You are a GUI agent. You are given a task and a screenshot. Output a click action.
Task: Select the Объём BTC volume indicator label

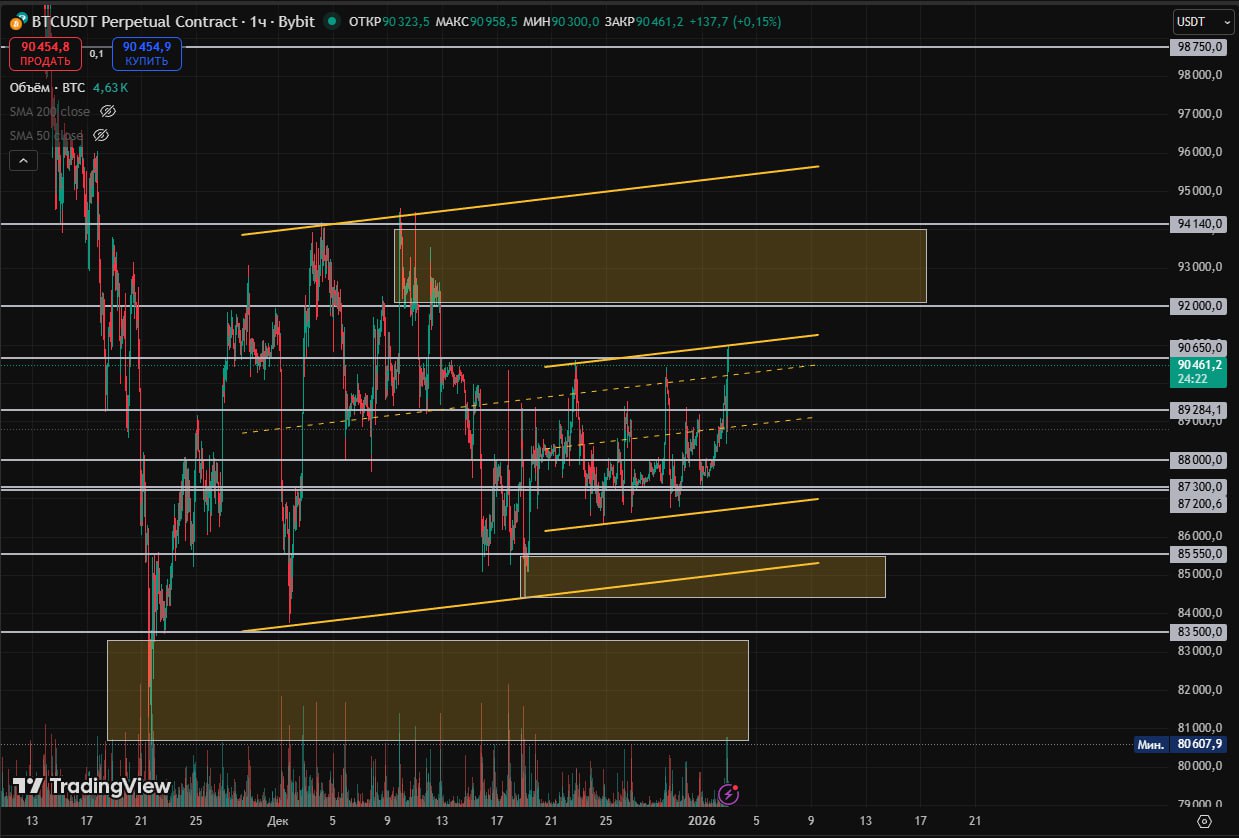(48, 88)
